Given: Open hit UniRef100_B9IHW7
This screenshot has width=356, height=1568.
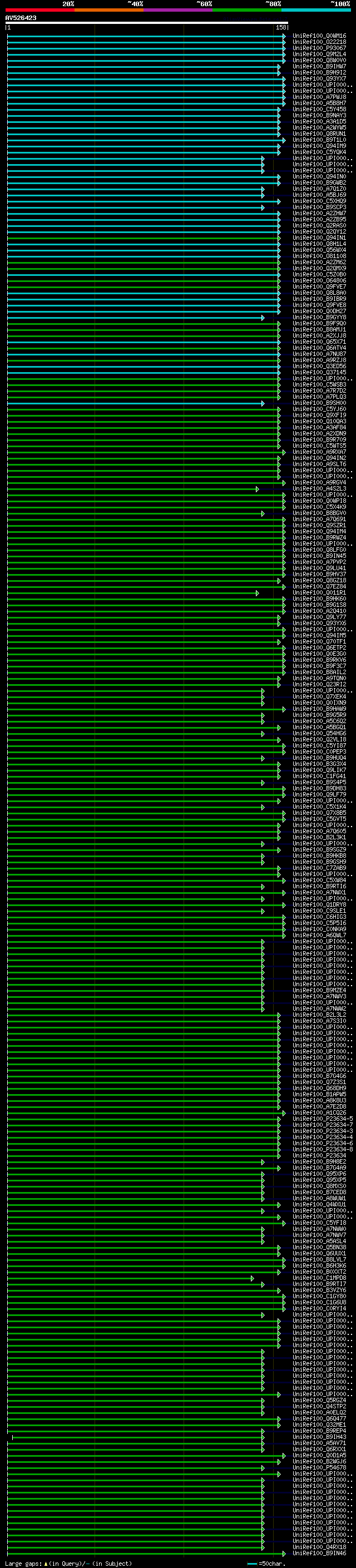Looking at the screenshot, I should 319,66.
